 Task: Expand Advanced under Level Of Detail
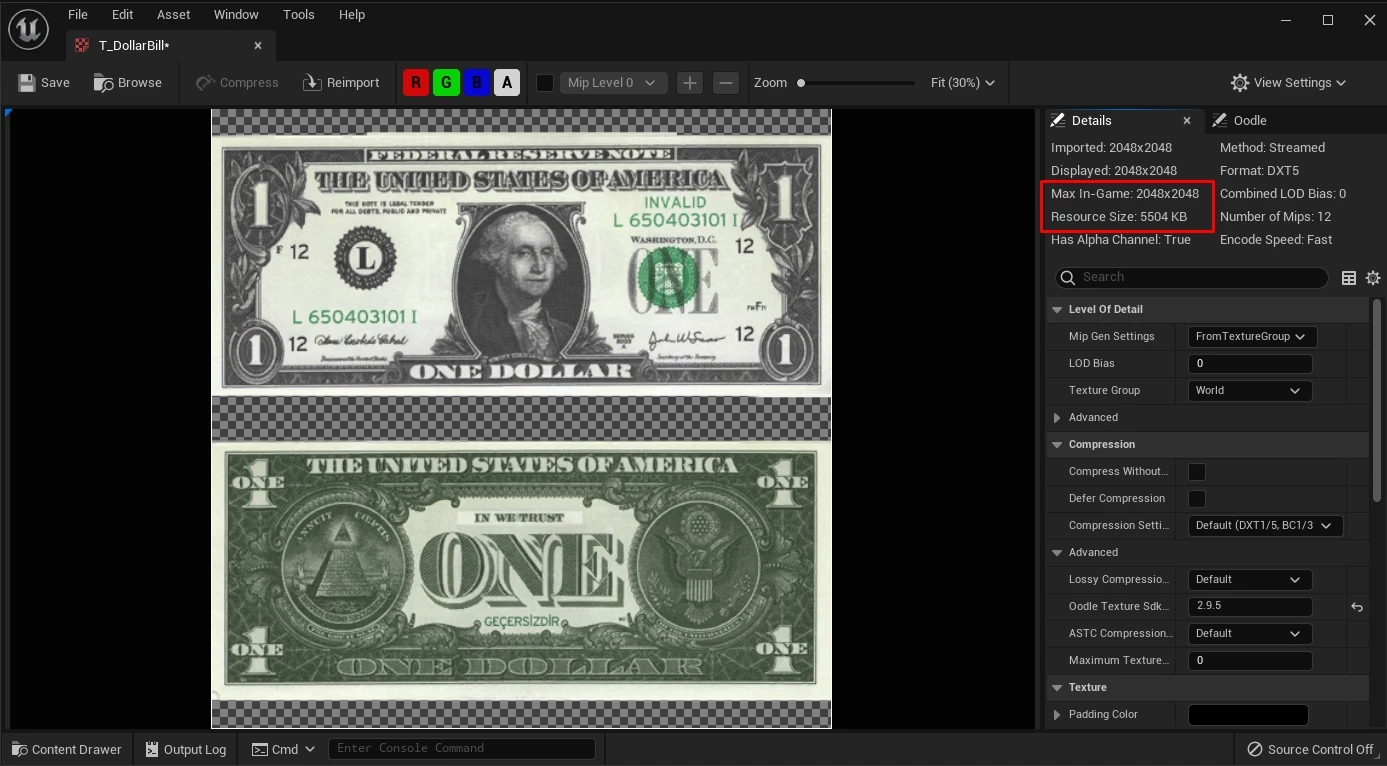pyautogui.click(x=1057, y=418)
